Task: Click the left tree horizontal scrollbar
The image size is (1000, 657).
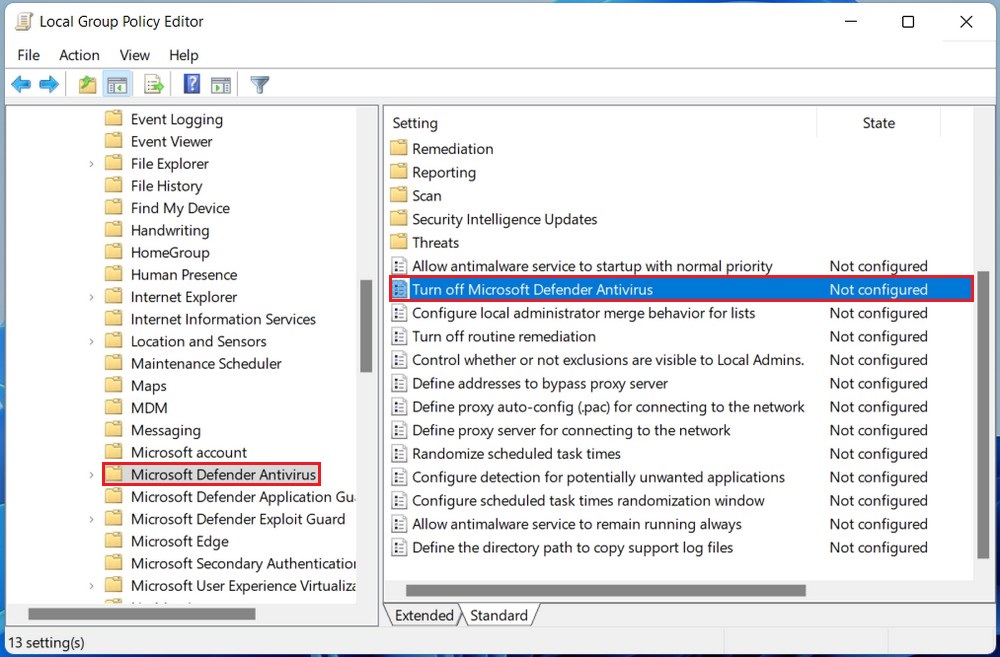Action: [x=142, y=614]
